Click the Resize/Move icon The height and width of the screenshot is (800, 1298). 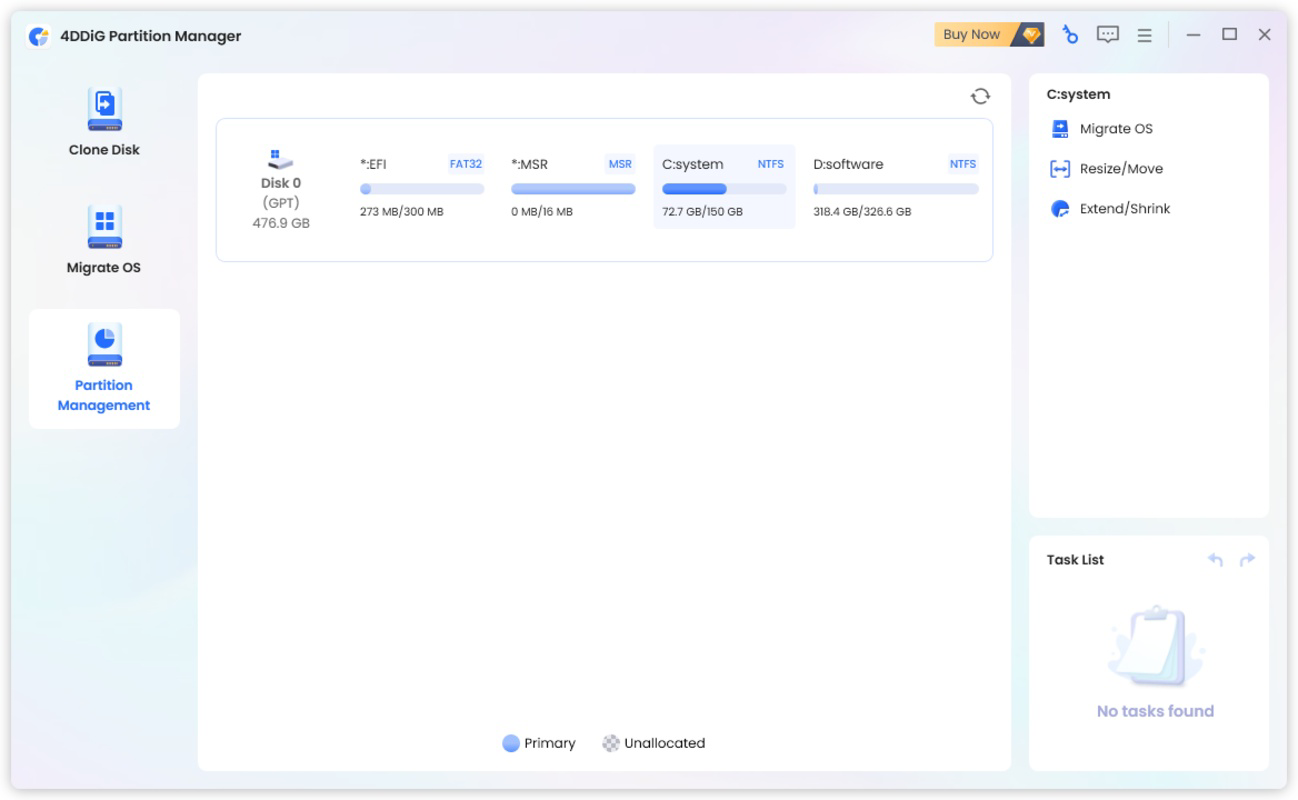tap(1060, 169)
